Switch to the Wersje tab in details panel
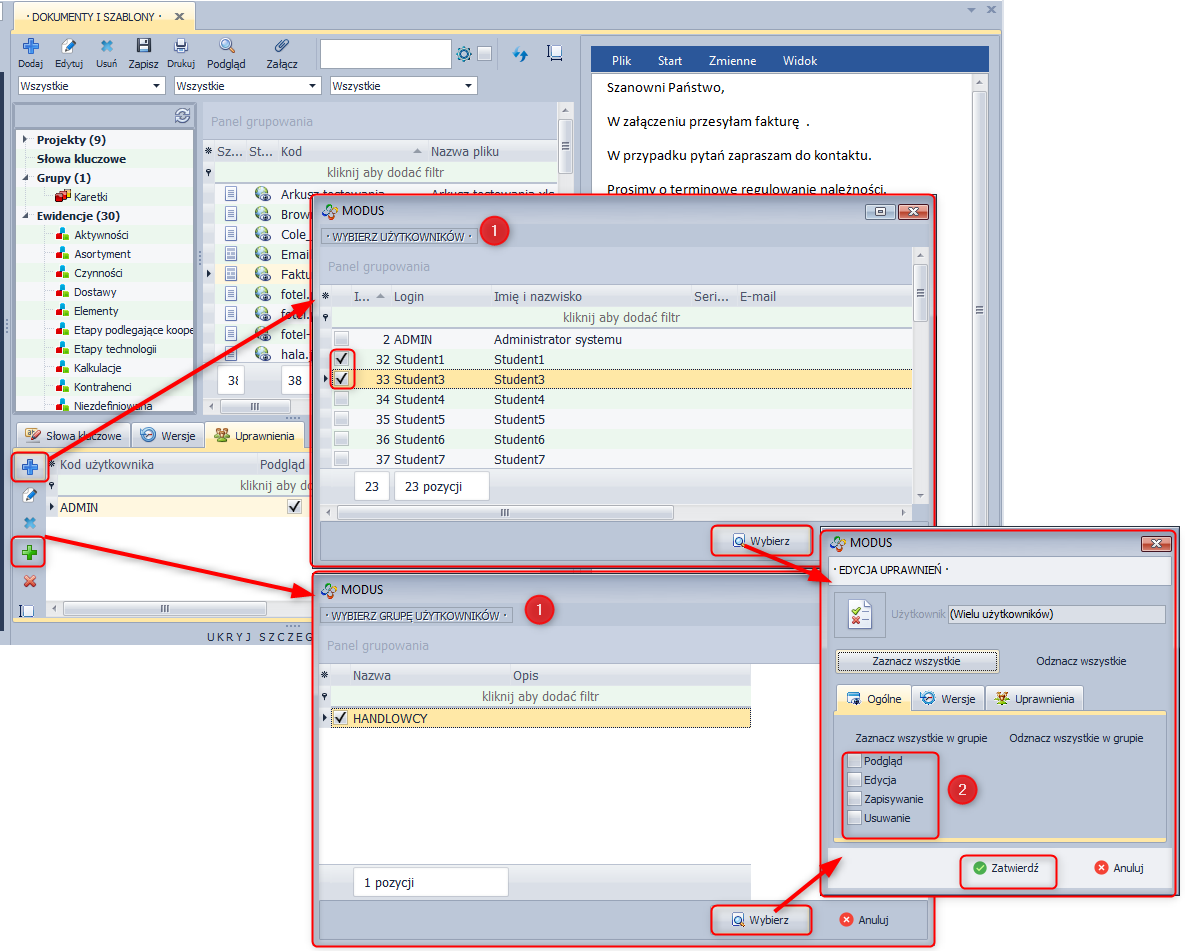 (169, 435)
